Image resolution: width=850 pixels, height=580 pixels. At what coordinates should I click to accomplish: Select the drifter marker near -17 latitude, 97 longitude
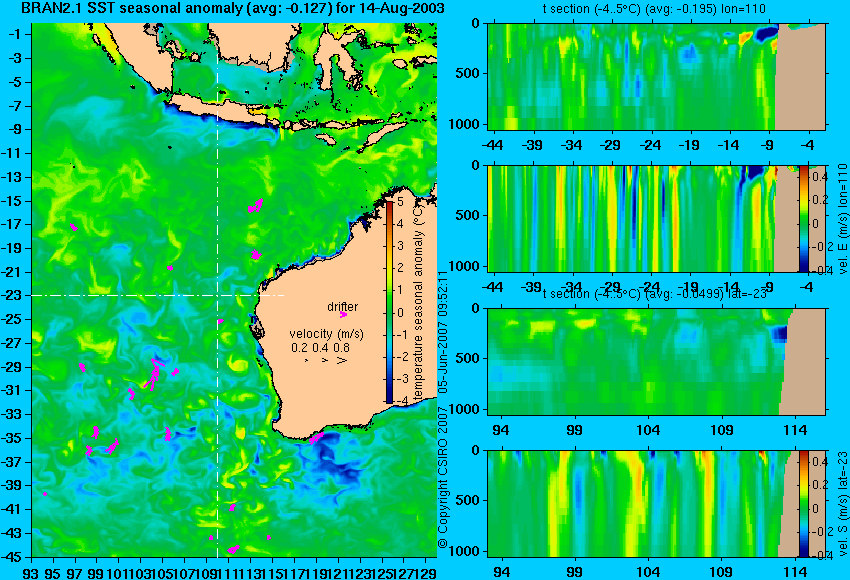[x=74, y=227]
